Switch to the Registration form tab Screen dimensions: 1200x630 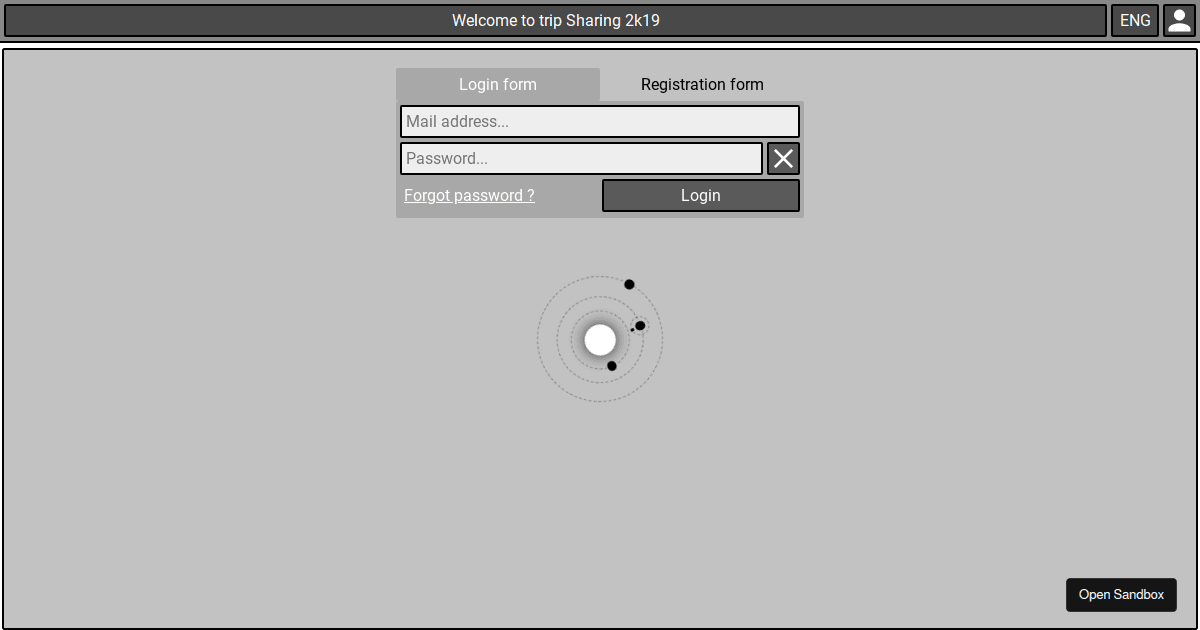(702, 85)
